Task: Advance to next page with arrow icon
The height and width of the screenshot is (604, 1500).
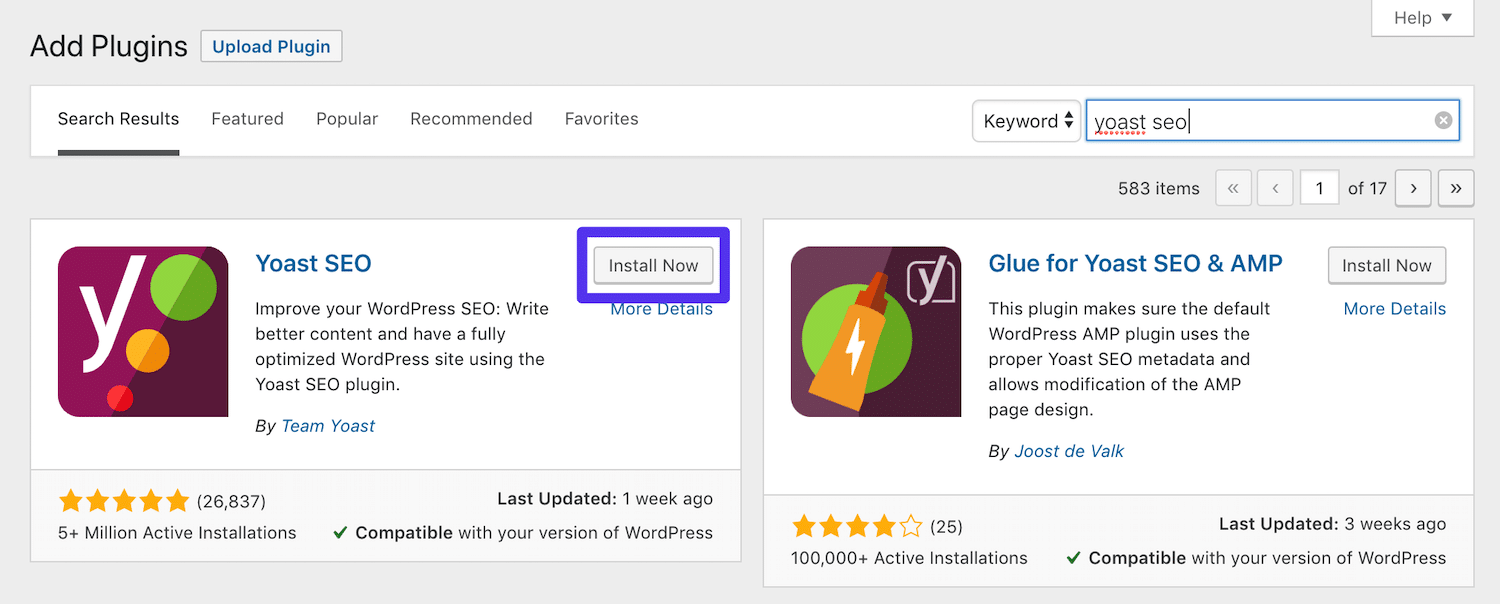Action: pos(1412,187)
